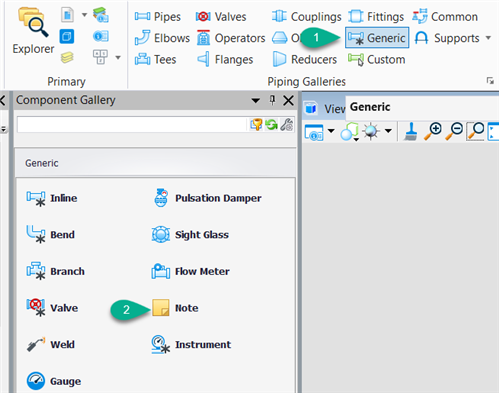Adjust view brightness sun icon
Image resolution: width=499 pixels, height=393 pixels.
[x=371, y=131]
